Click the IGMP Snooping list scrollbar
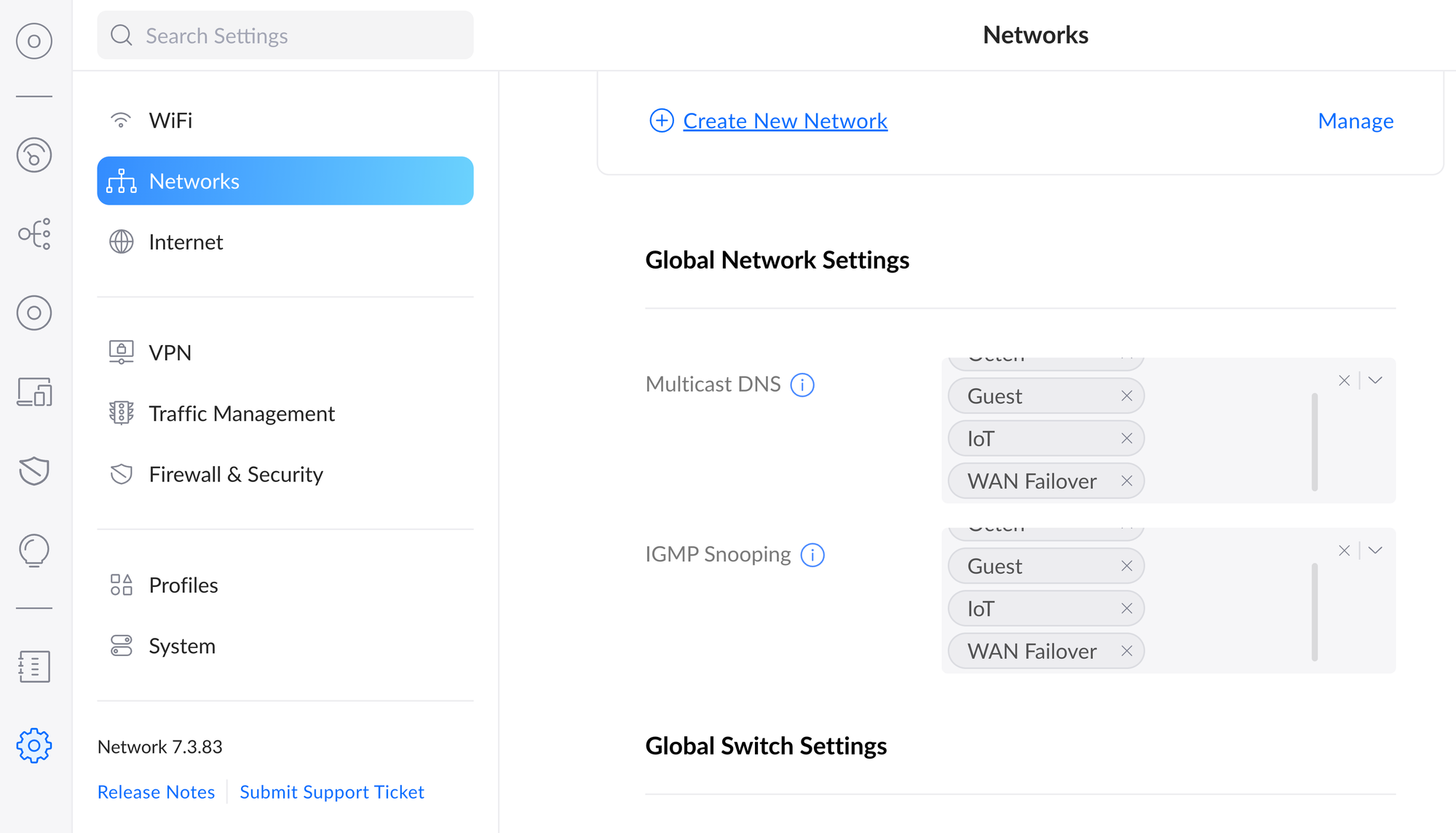 pyautogui.click(x=1315, y=612)
